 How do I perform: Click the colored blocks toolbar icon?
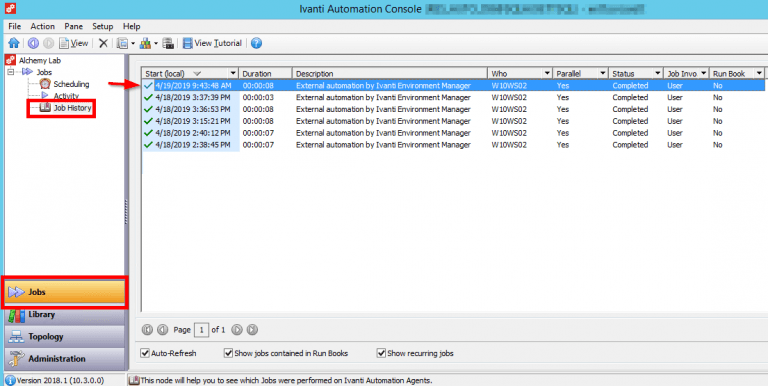coord(145,43)
